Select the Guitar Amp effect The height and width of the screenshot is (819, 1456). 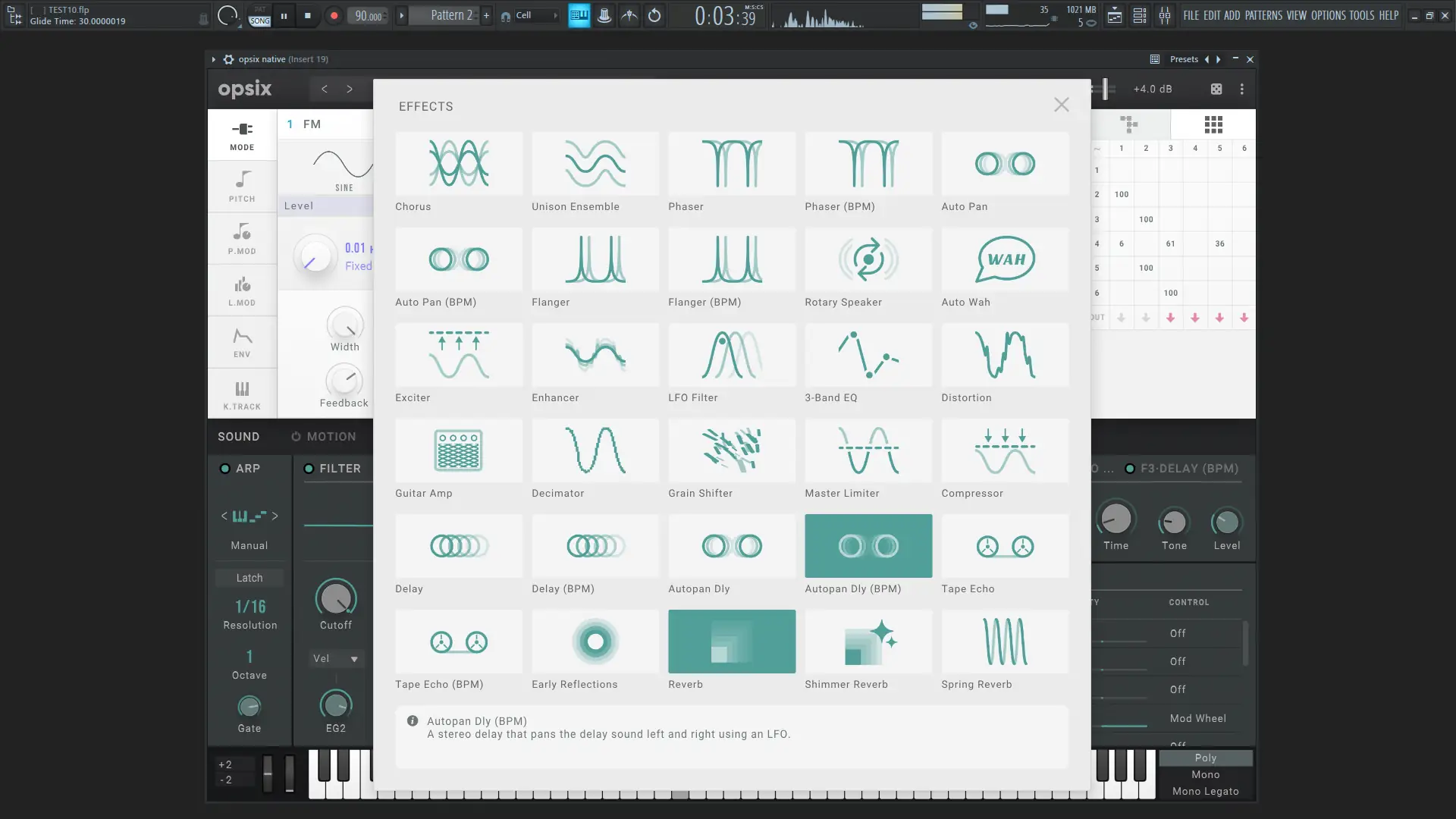click(459, 450)
